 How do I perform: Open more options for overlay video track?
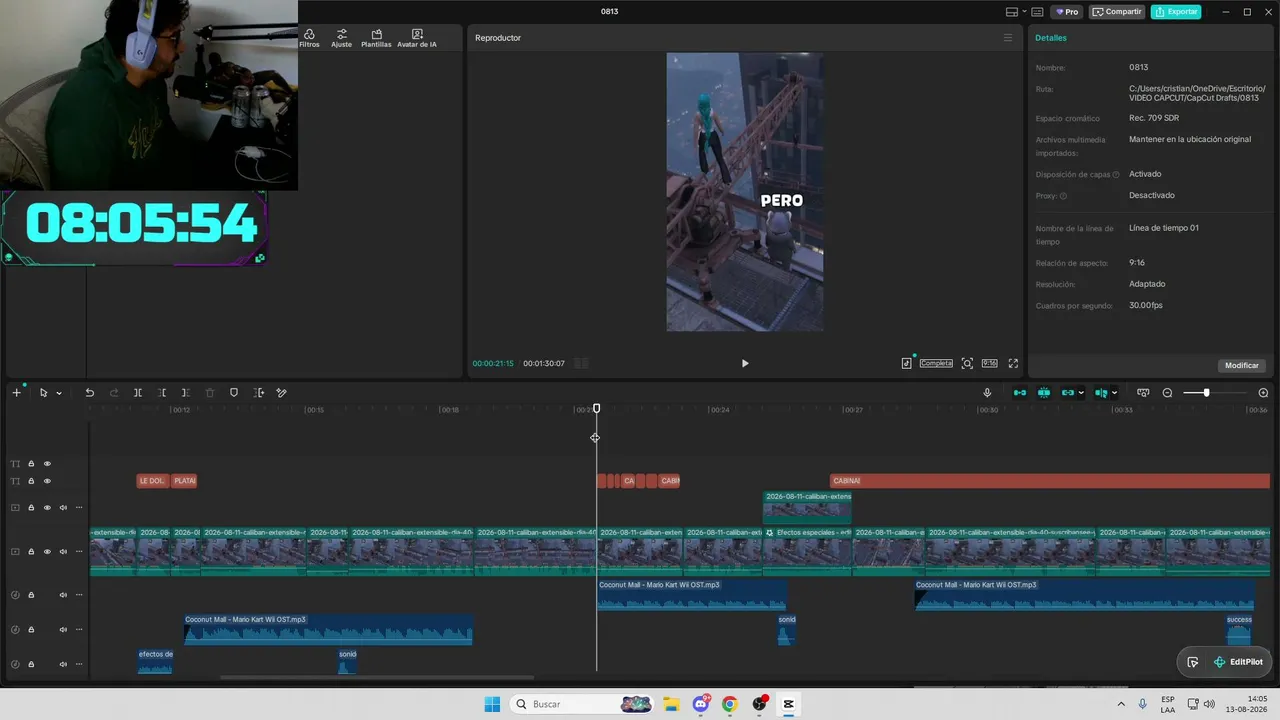point(79,508)
